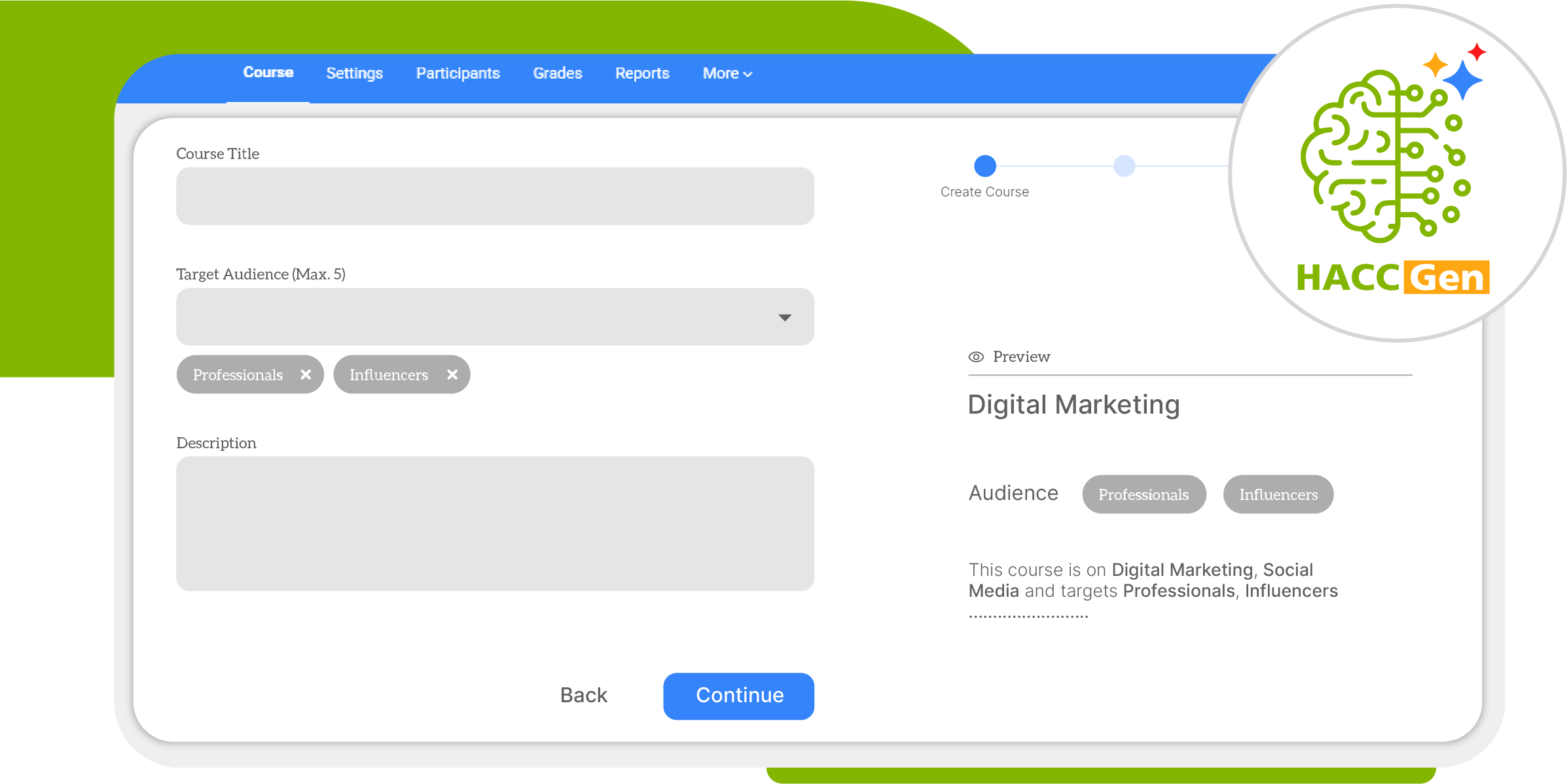The height and width of the screenshot is (784, 1567).
Task: Remove the Professionals audience tag
Action: coord(306,374)
